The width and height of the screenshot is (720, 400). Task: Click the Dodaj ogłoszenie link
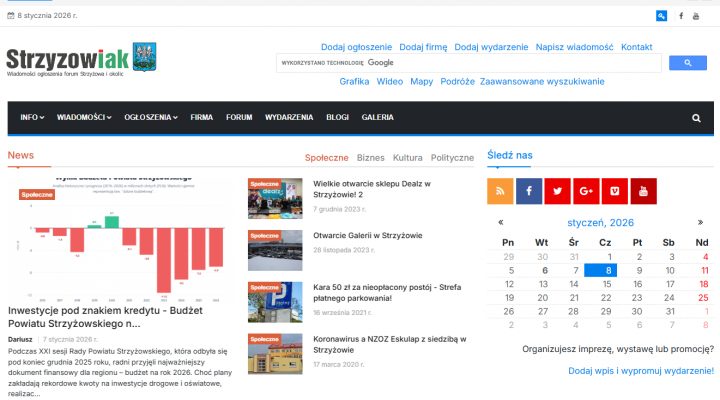click(x=356, y=47)
